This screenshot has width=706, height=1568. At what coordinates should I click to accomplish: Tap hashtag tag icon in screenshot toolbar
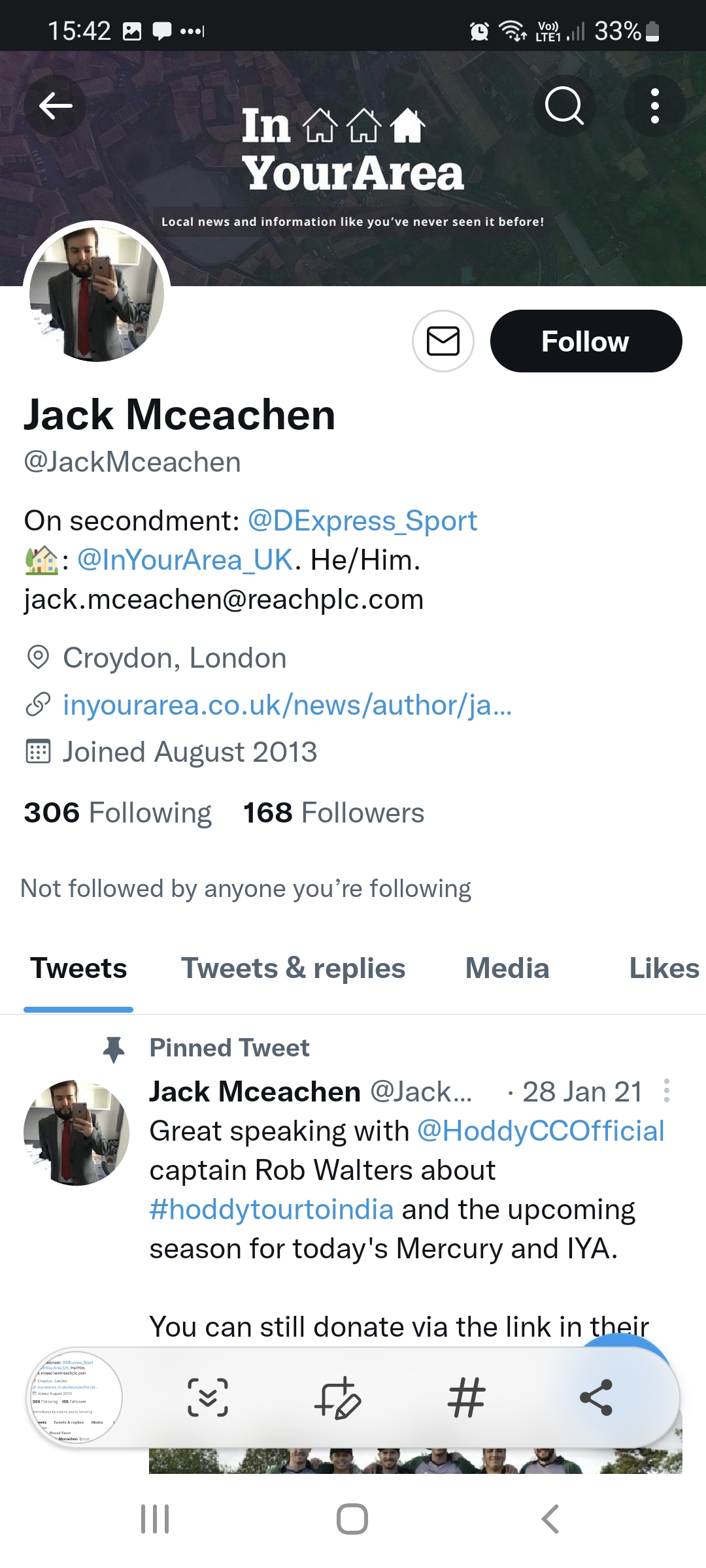point(467,1397)
